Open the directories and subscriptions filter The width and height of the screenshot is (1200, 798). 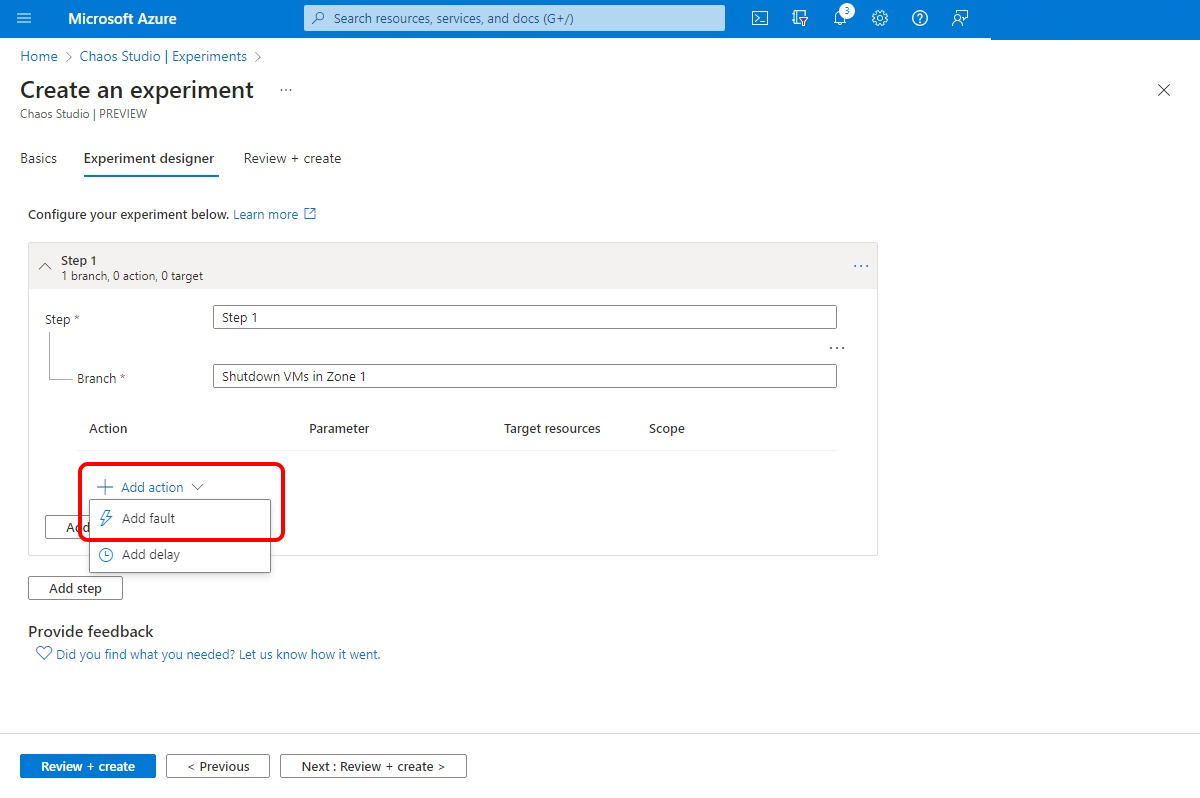tap(799, 18)
